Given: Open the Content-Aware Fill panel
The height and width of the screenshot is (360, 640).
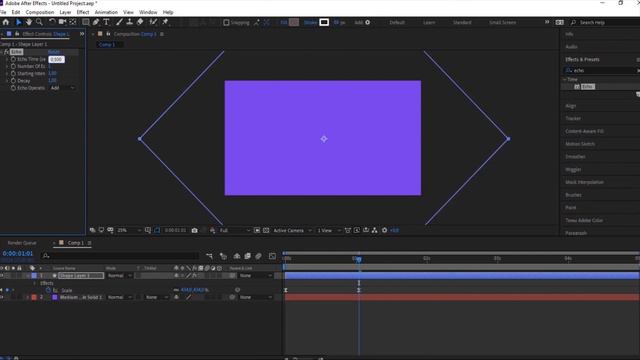Looking at the screenshot, I should pyautogui.click(x=584, y=131).
